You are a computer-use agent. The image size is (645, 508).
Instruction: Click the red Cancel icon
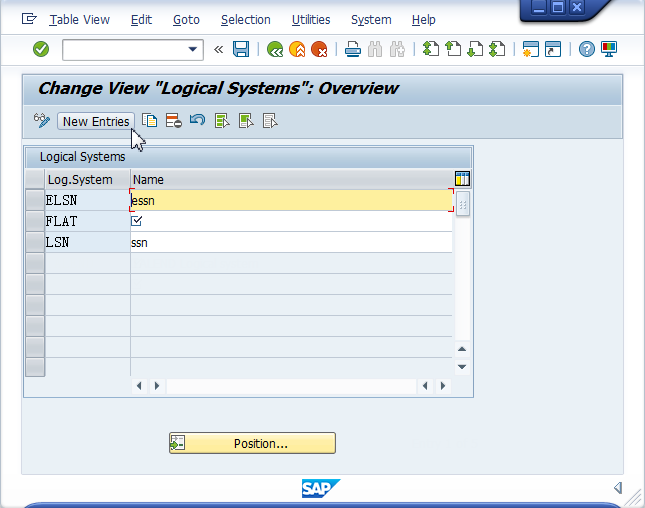click(x=319, y=49)
